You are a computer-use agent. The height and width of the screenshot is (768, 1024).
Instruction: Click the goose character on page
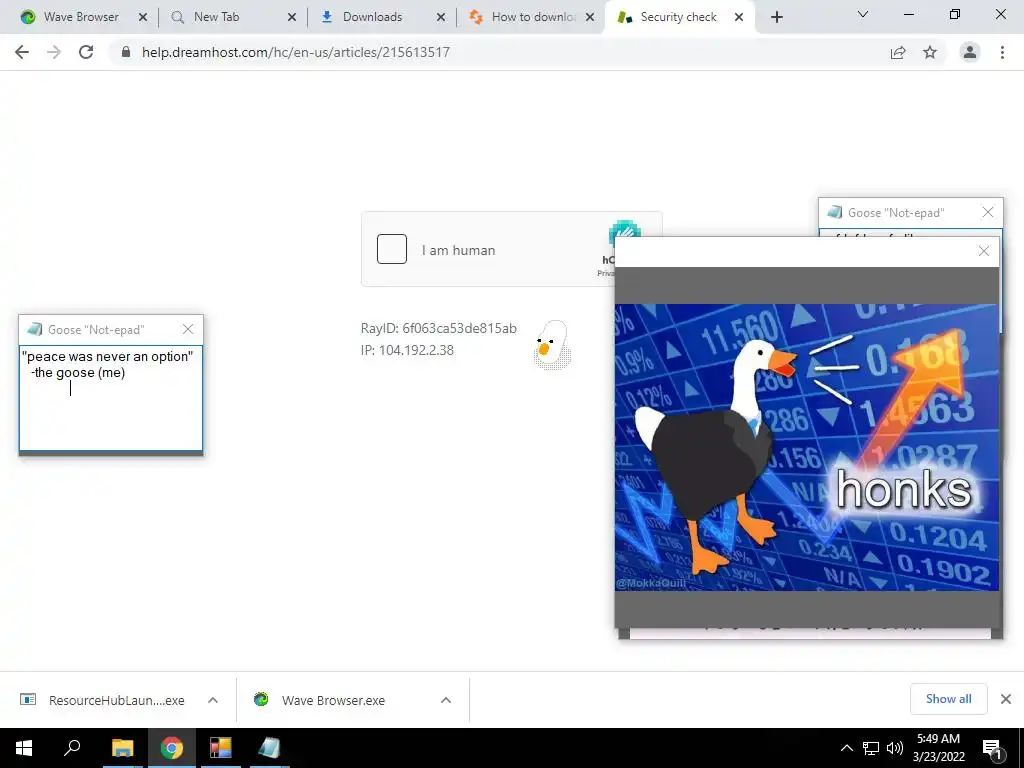pyautogui.click(x=552, y=344)
